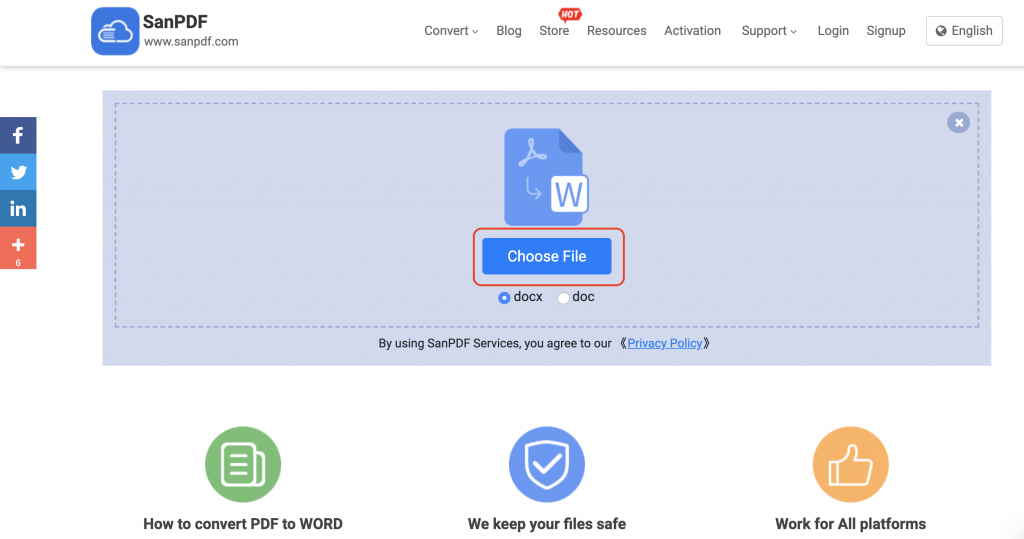Open more sharing options plus icon
Screen dimensions: 1024x539
(x=18, y=248)
